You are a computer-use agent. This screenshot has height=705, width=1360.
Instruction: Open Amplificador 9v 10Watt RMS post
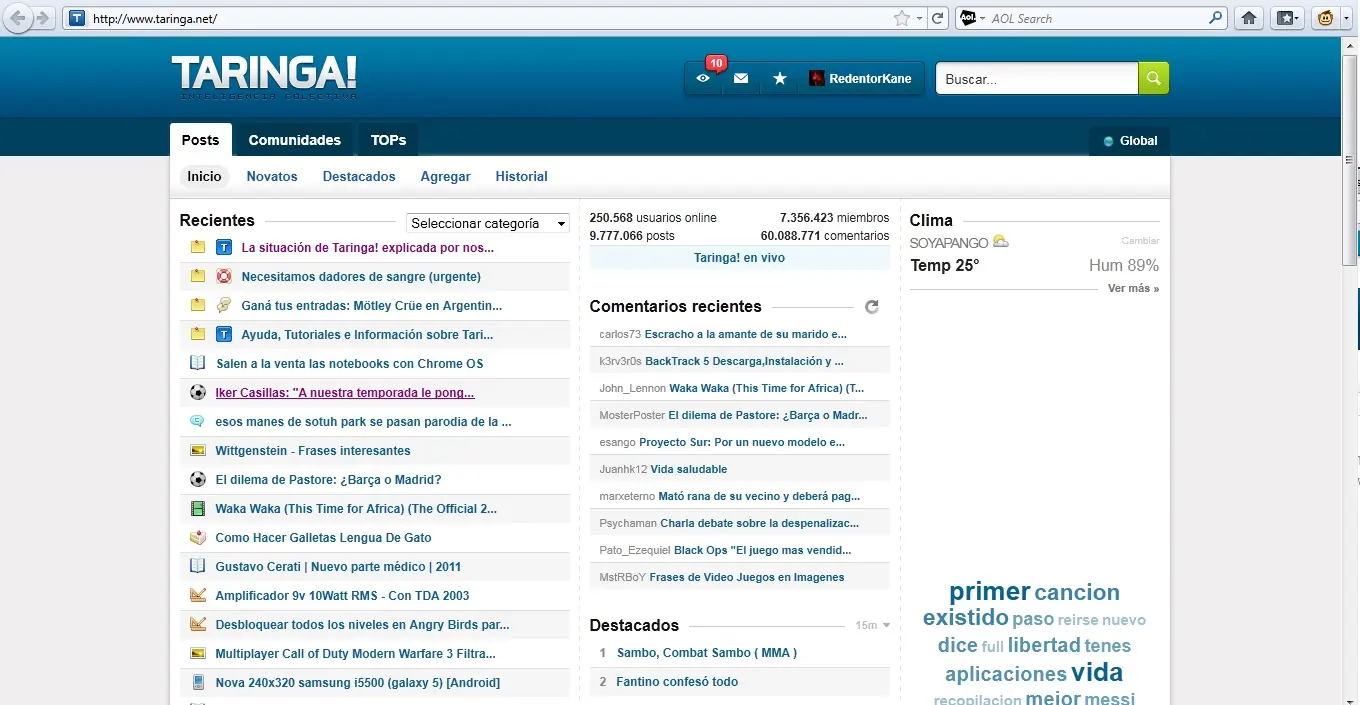tap(342, 596)
